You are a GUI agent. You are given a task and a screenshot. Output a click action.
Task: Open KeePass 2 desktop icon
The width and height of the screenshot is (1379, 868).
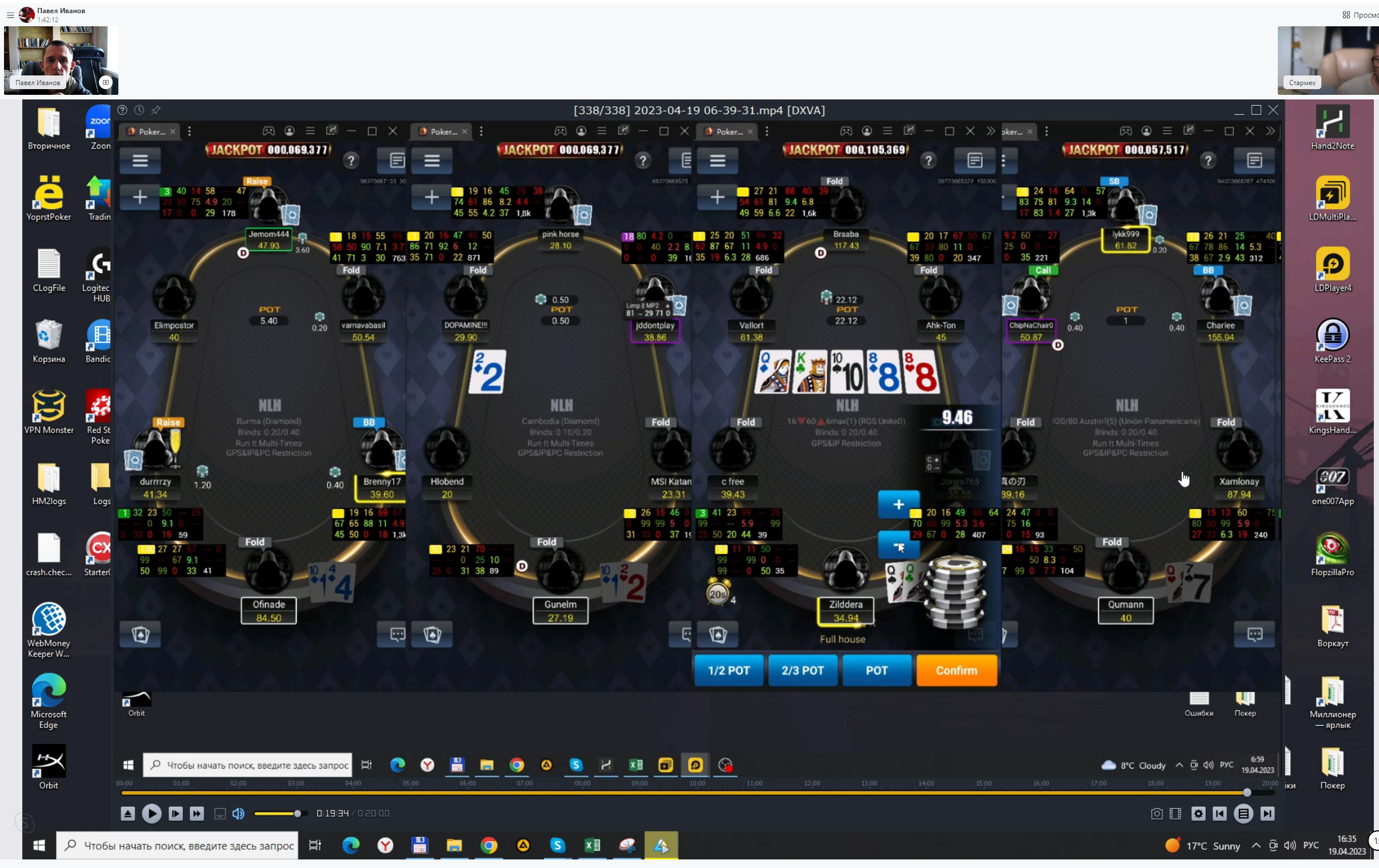click(x=1332, y=341)
